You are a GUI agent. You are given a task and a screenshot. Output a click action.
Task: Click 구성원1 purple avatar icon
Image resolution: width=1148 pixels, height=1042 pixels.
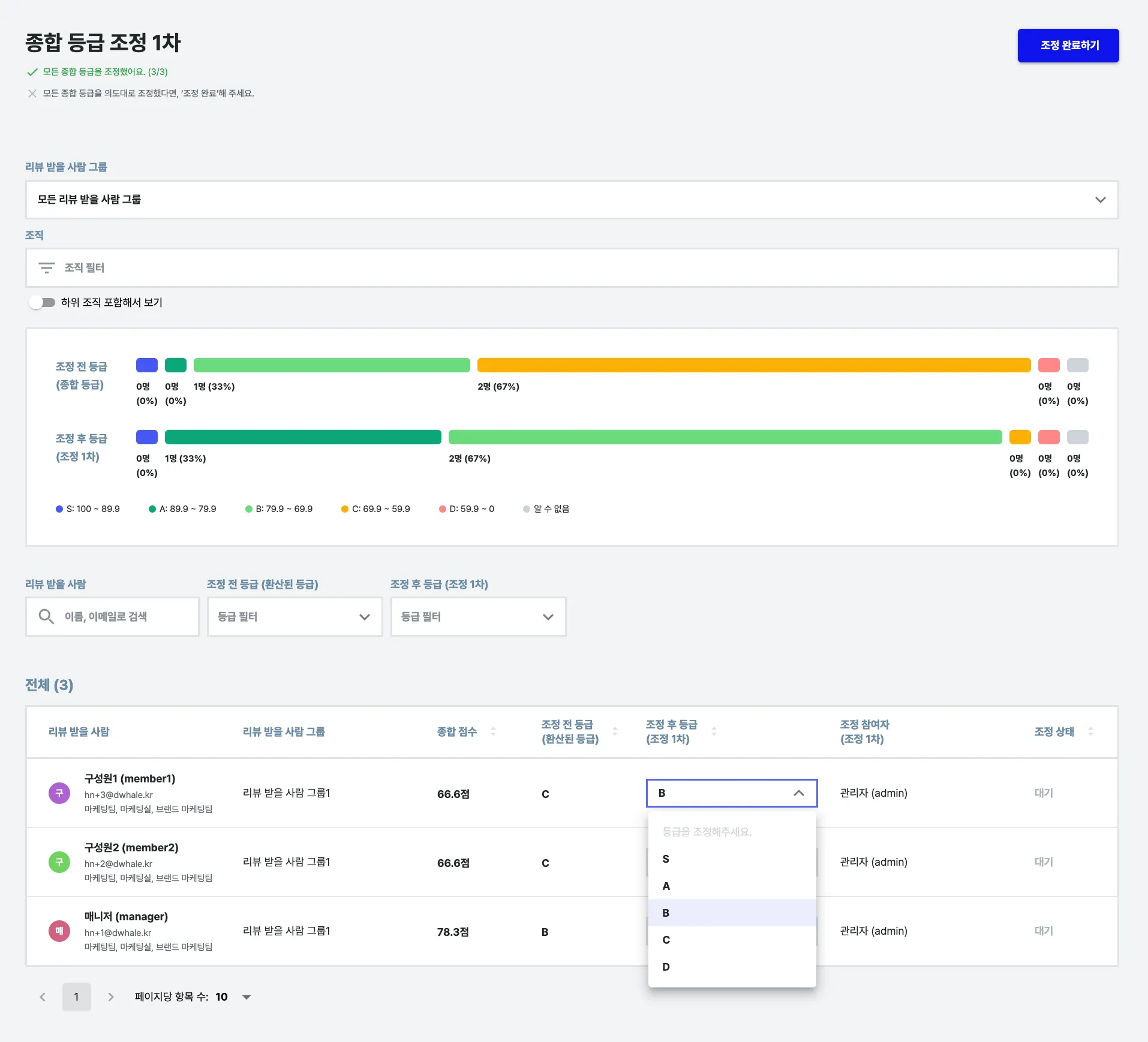[59, 793]
